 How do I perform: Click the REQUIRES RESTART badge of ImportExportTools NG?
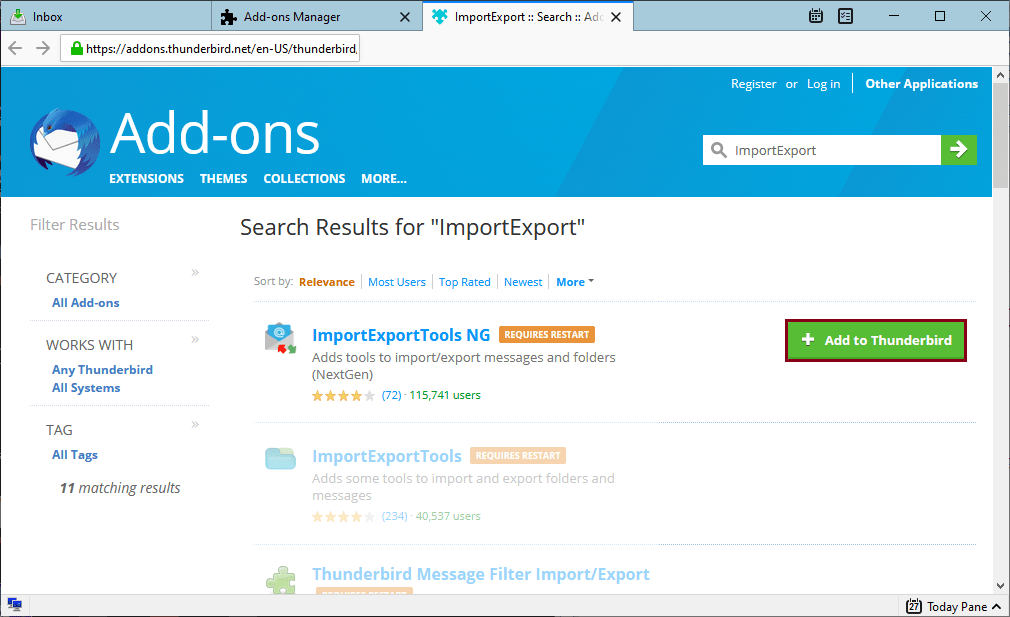[x=547, y=335]
